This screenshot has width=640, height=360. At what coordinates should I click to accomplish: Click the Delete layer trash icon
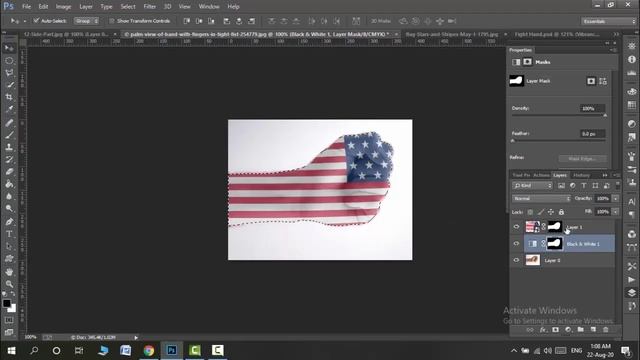click(x=606, y=330)
